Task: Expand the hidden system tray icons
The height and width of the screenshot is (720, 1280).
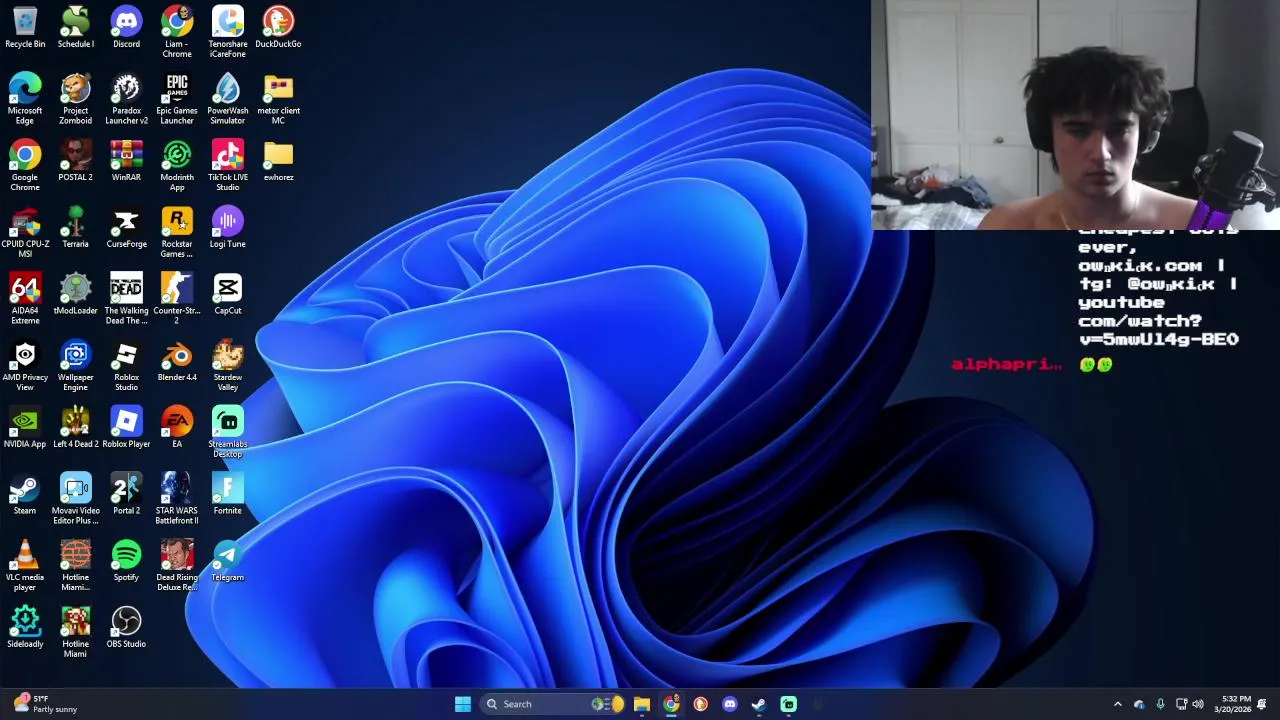Action: 1118,704
